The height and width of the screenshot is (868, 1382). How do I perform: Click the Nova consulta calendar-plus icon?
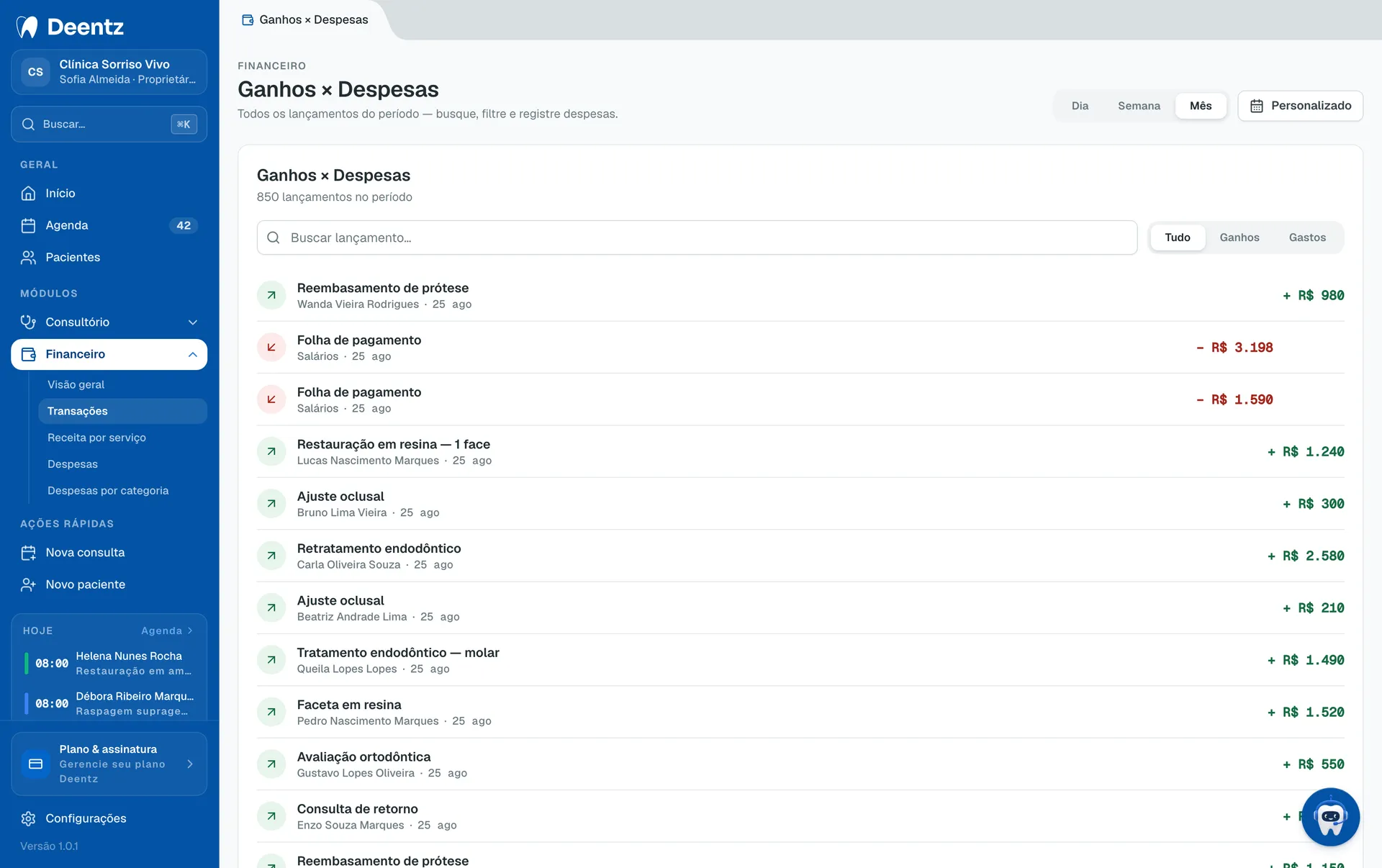[28, 553]
